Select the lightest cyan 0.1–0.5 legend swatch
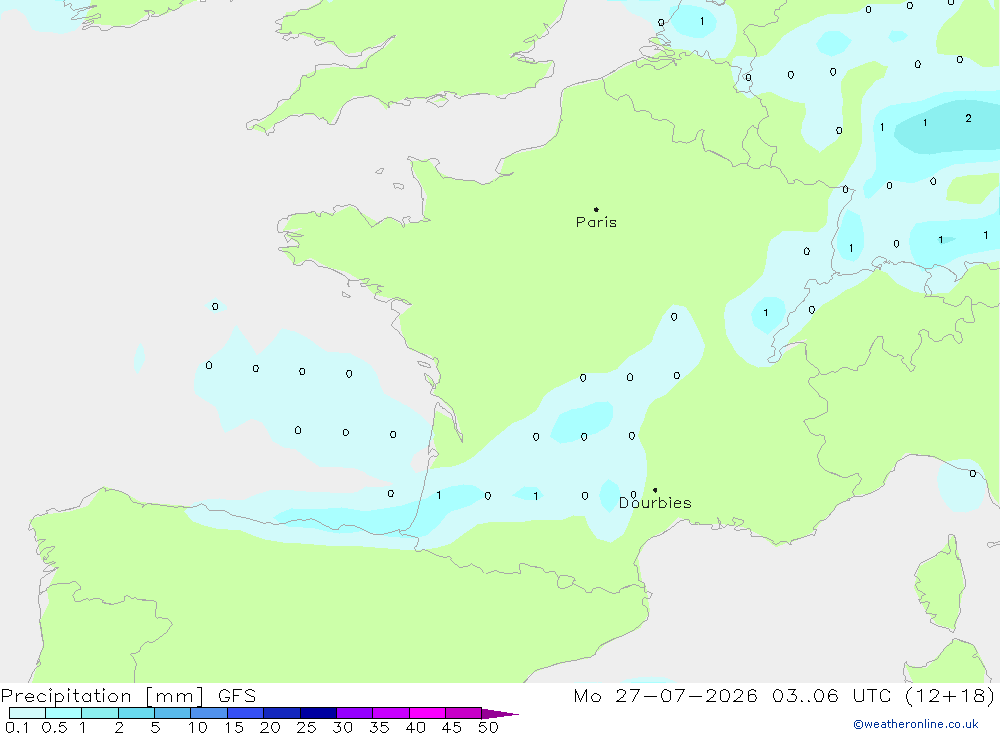The width and height of the screenshot is (1000, 733). pos(27,713)
